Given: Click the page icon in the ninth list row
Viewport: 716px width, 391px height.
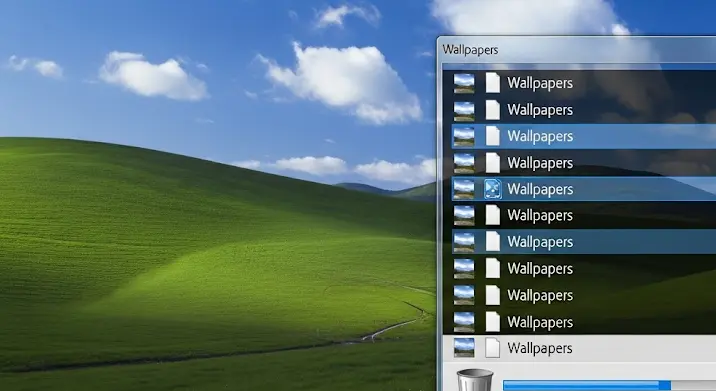Looking at the screenshot, I should point(492,296).
